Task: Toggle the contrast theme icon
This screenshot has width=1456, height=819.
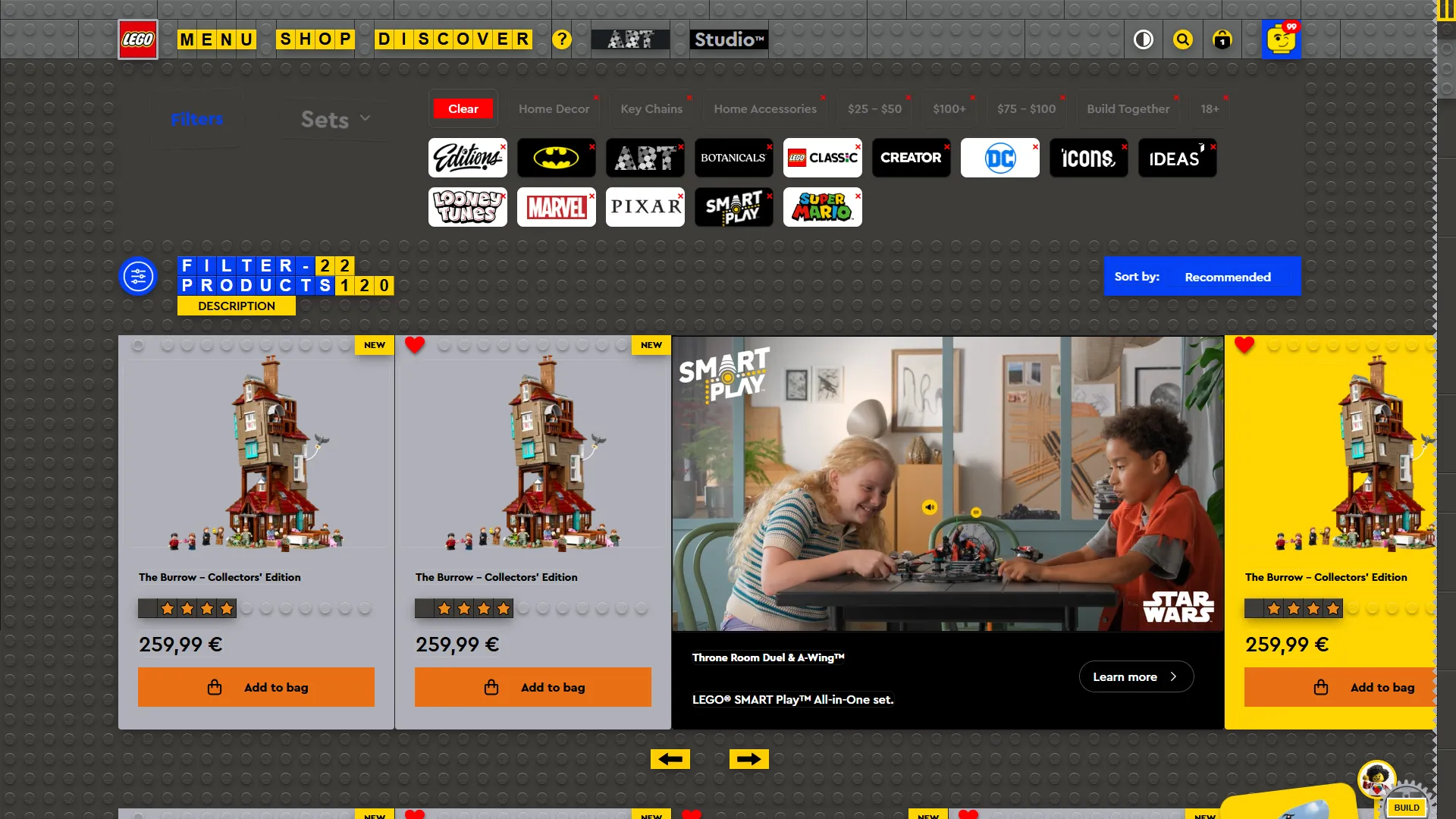Action: pyautogui.click(x=1144, y=39)
